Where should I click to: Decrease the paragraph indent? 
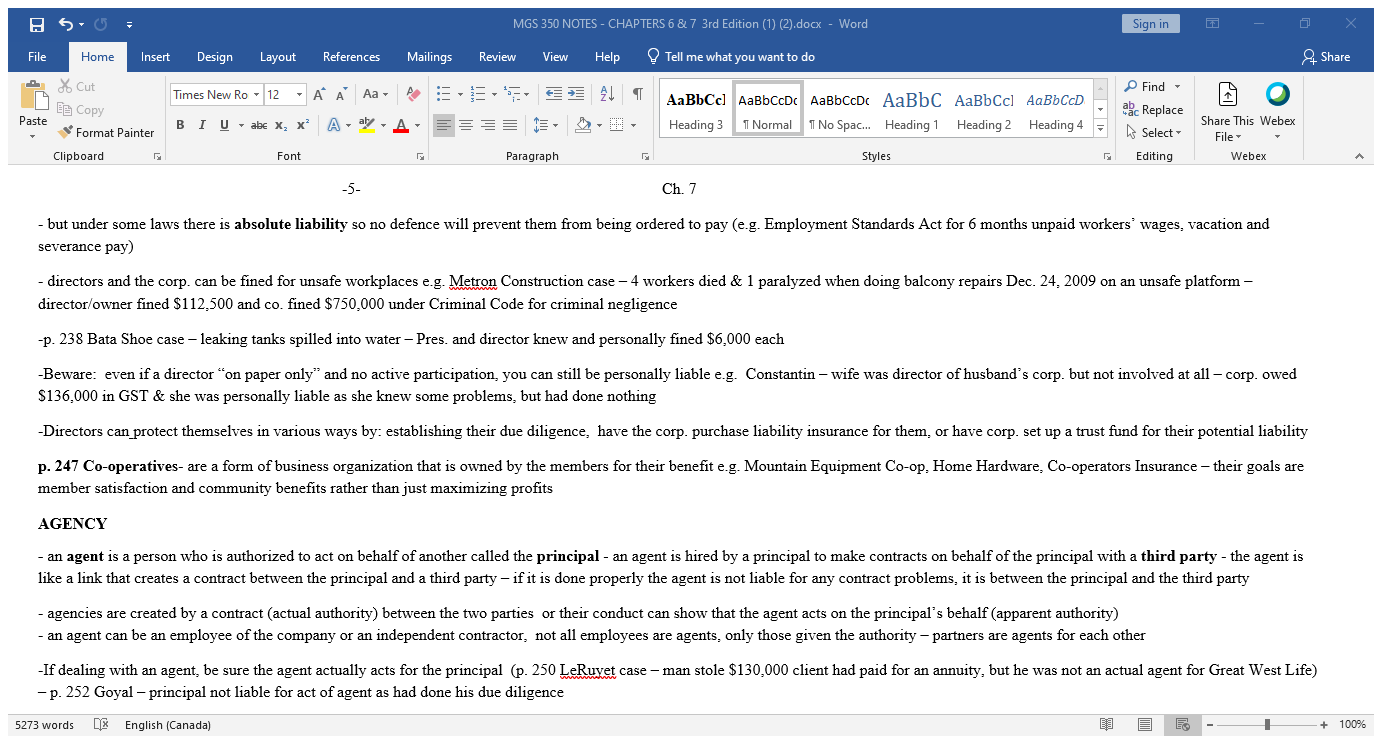pos(554,95)
